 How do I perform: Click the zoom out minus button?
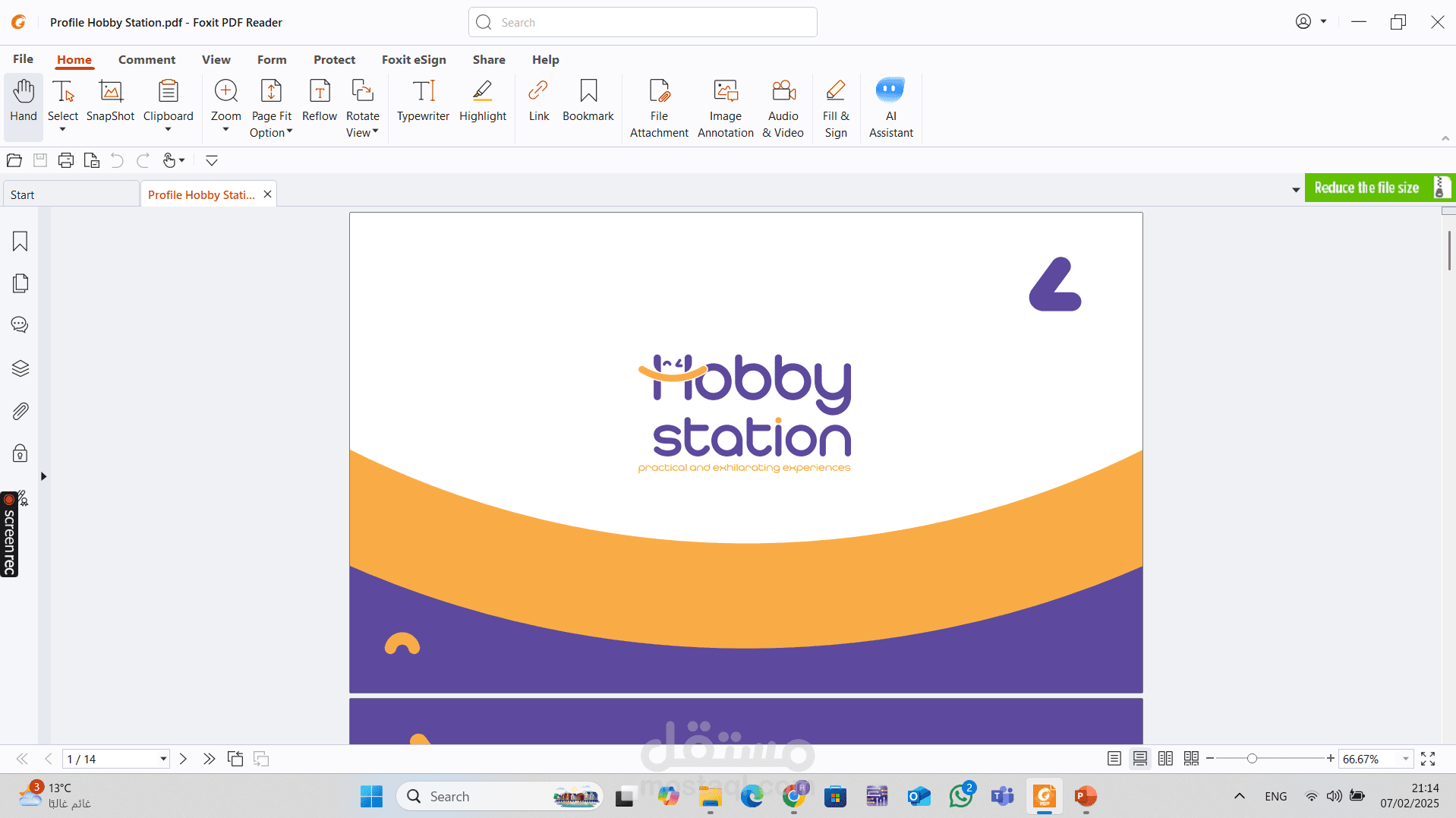tap(1210, 759)
